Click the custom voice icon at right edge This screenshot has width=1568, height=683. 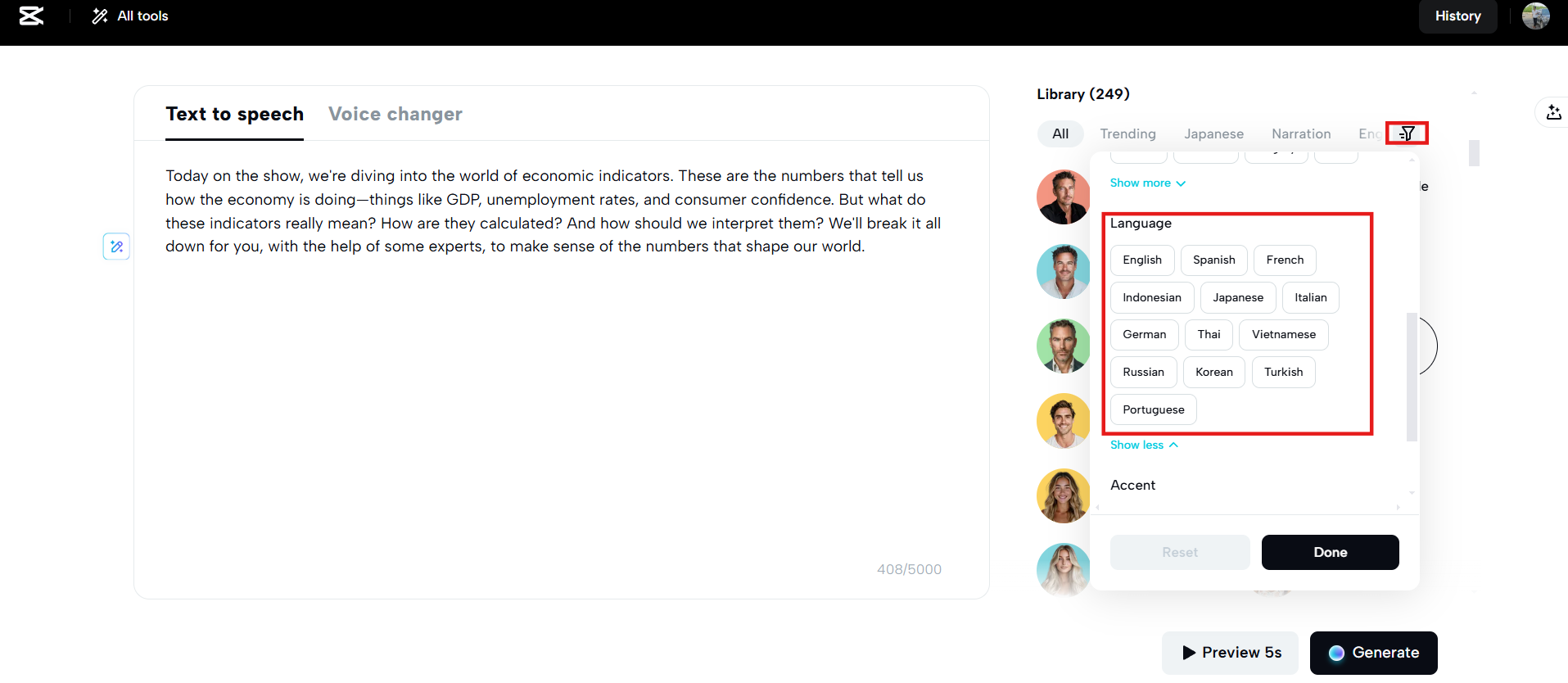tap(1553, 113)
